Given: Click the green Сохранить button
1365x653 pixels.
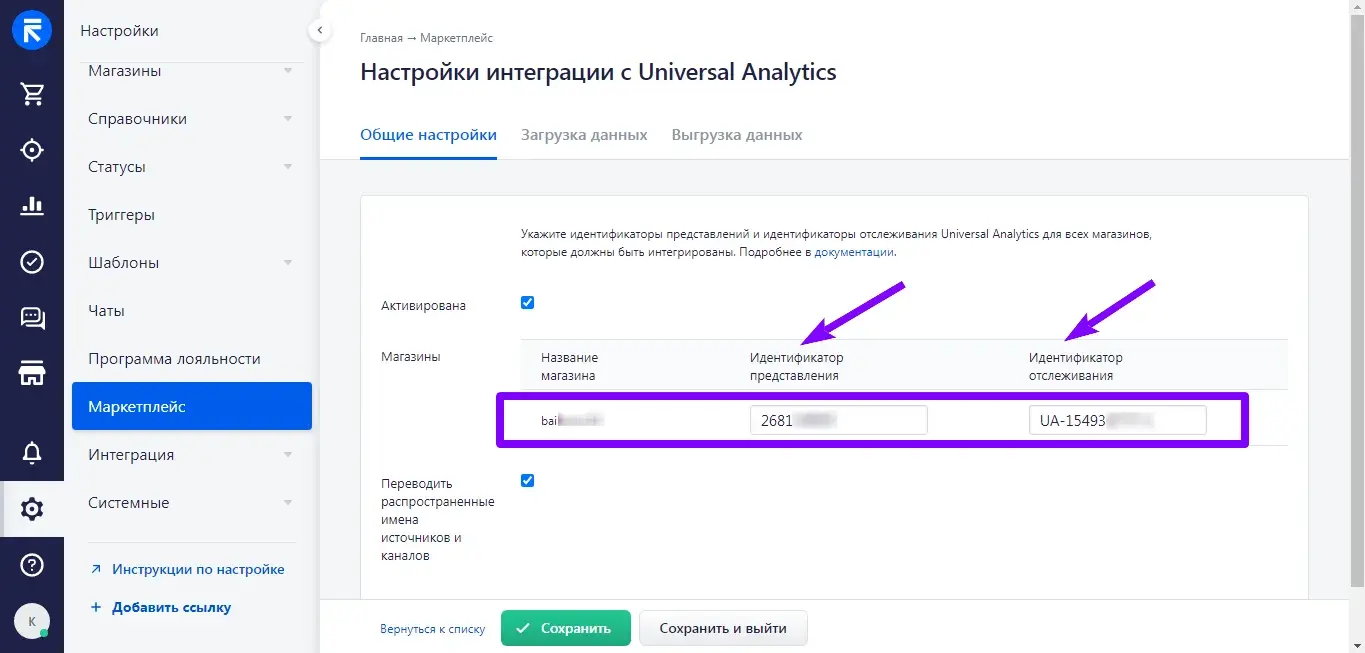Looking at the screenshot, I should coord(566,628).
